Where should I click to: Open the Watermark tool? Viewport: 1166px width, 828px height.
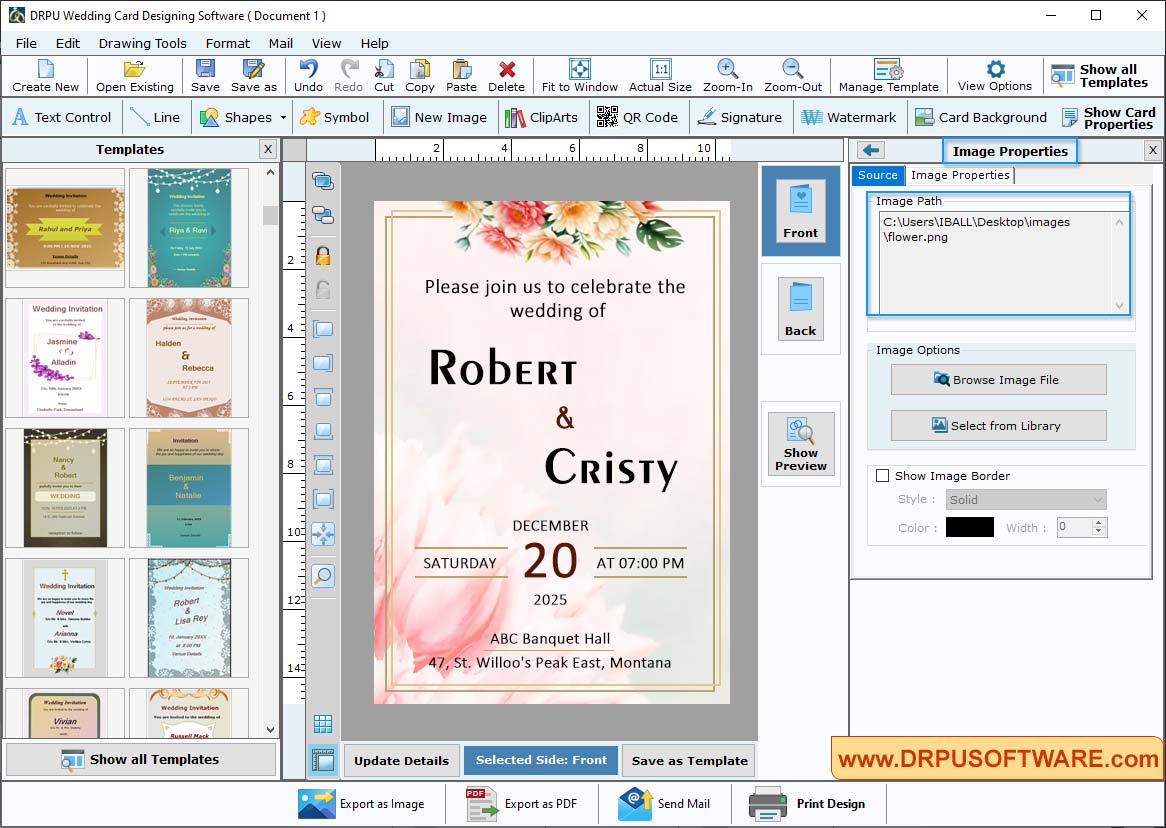(849, 117)
